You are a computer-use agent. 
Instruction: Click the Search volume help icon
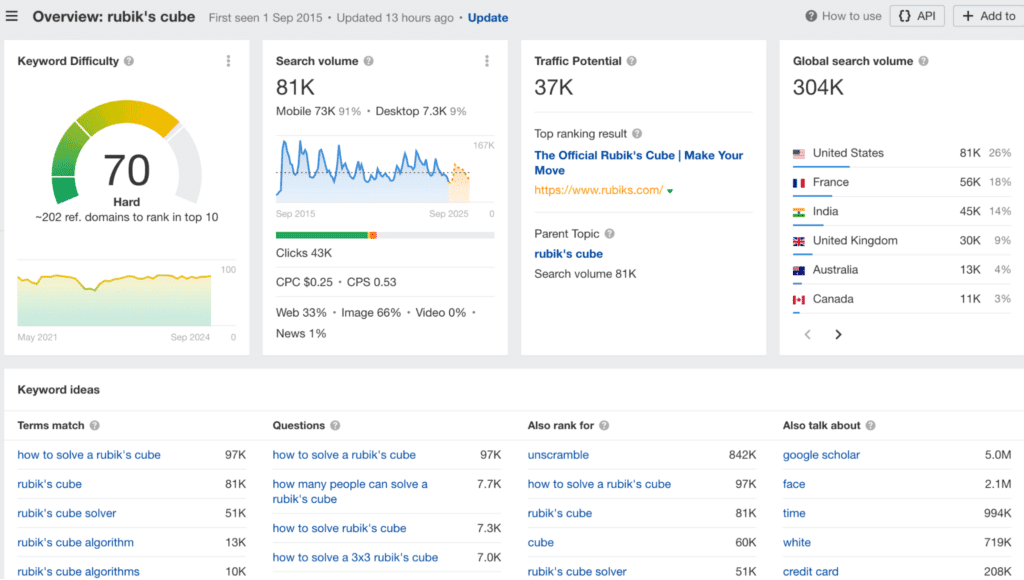(x=368, y=61)
